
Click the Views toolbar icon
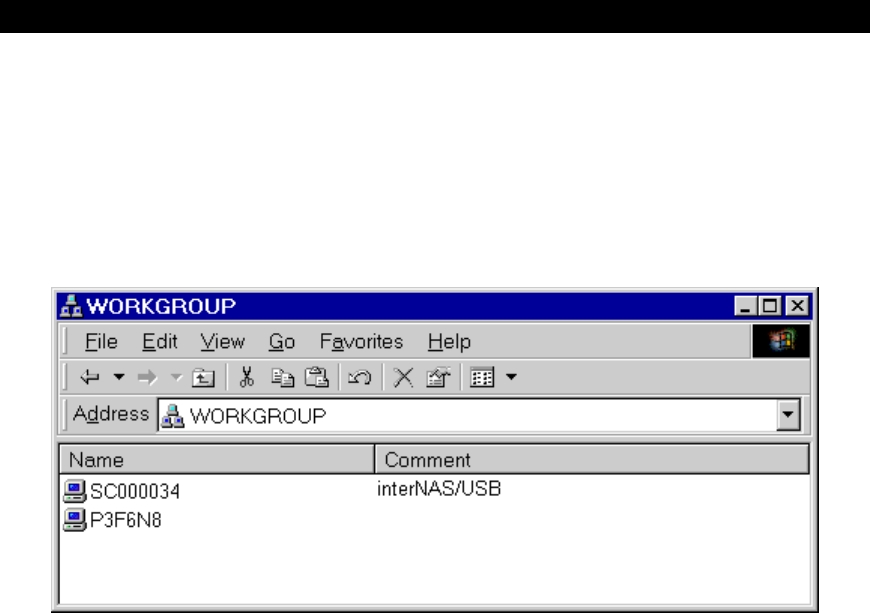[x=482, y=378]
